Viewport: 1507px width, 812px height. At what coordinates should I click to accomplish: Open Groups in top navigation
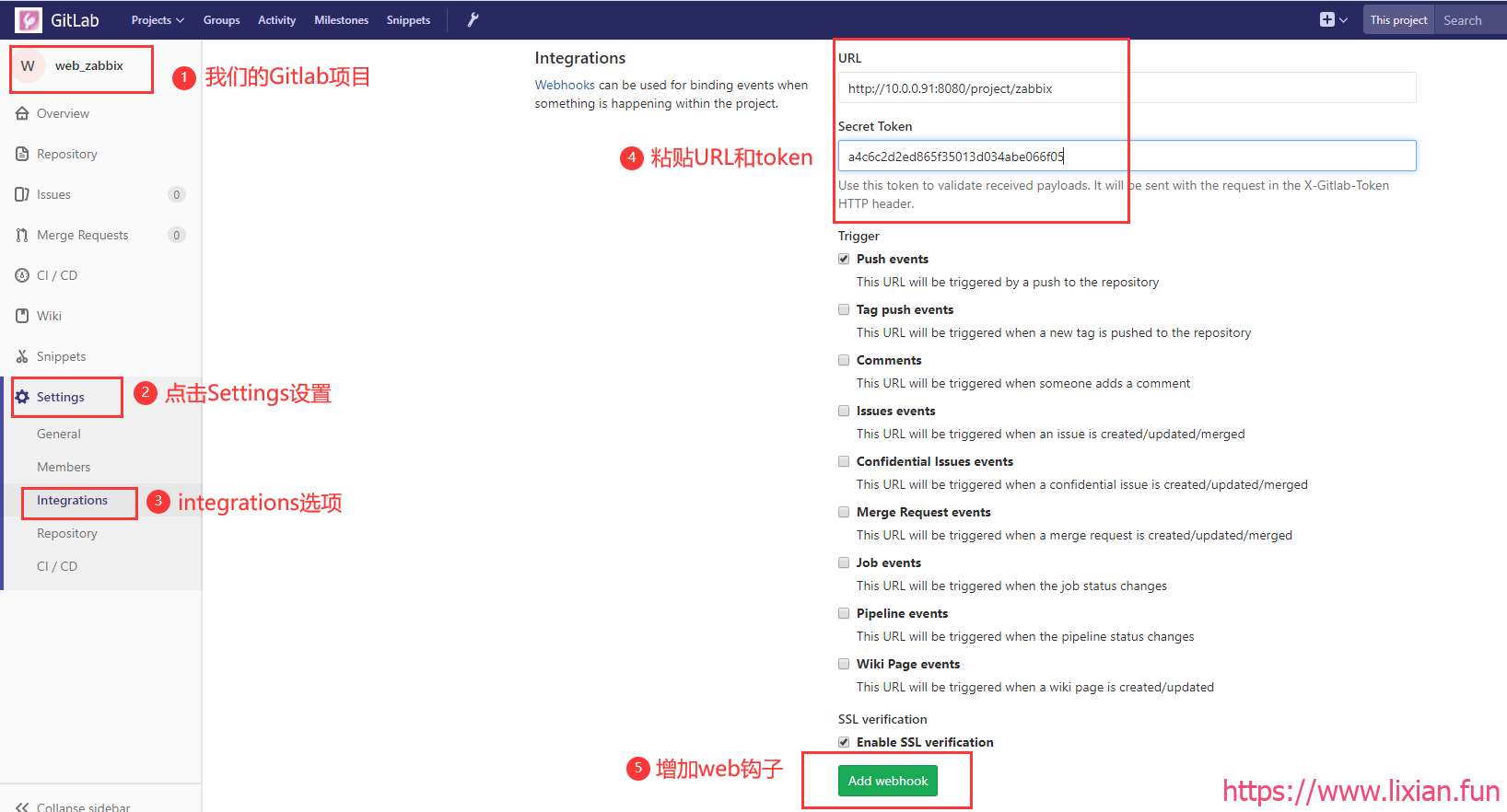pyautogui.click(x=221, y=19)
